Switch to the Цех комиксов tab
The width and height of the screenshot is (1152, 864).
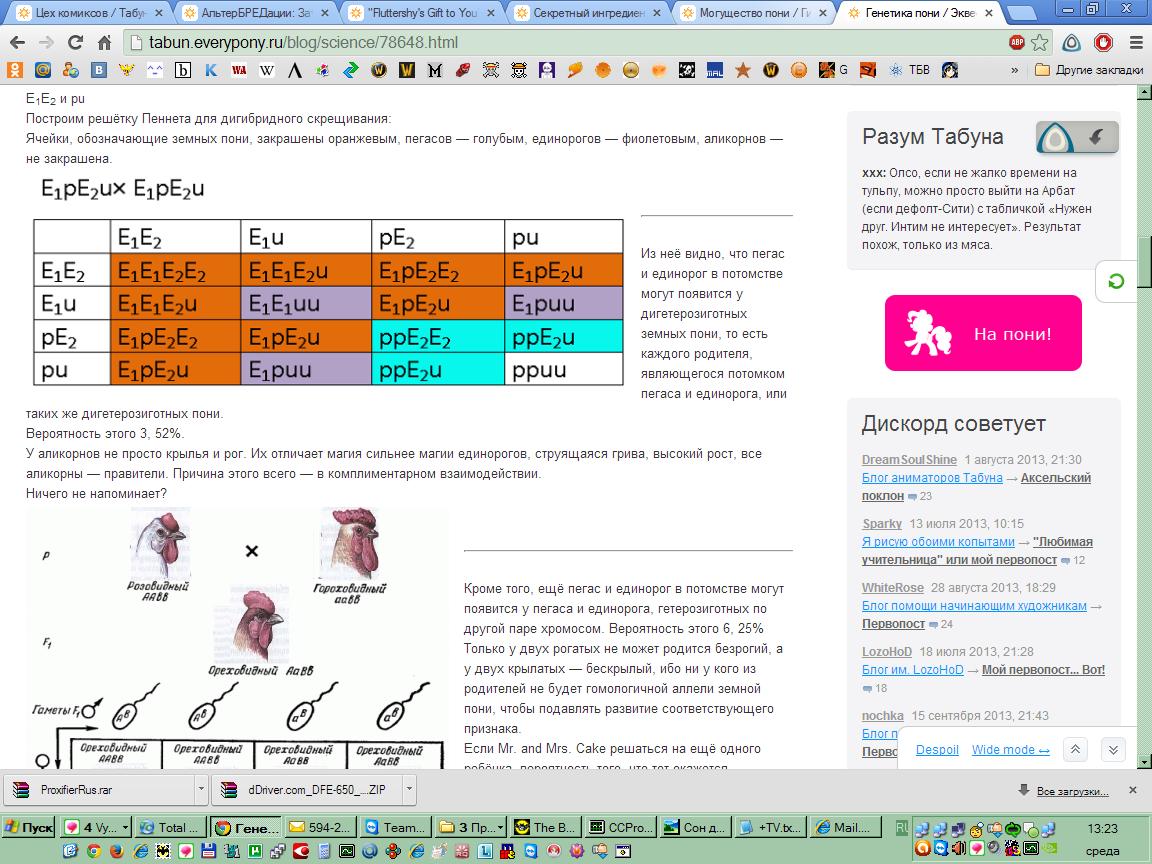(x=87, y=12)
